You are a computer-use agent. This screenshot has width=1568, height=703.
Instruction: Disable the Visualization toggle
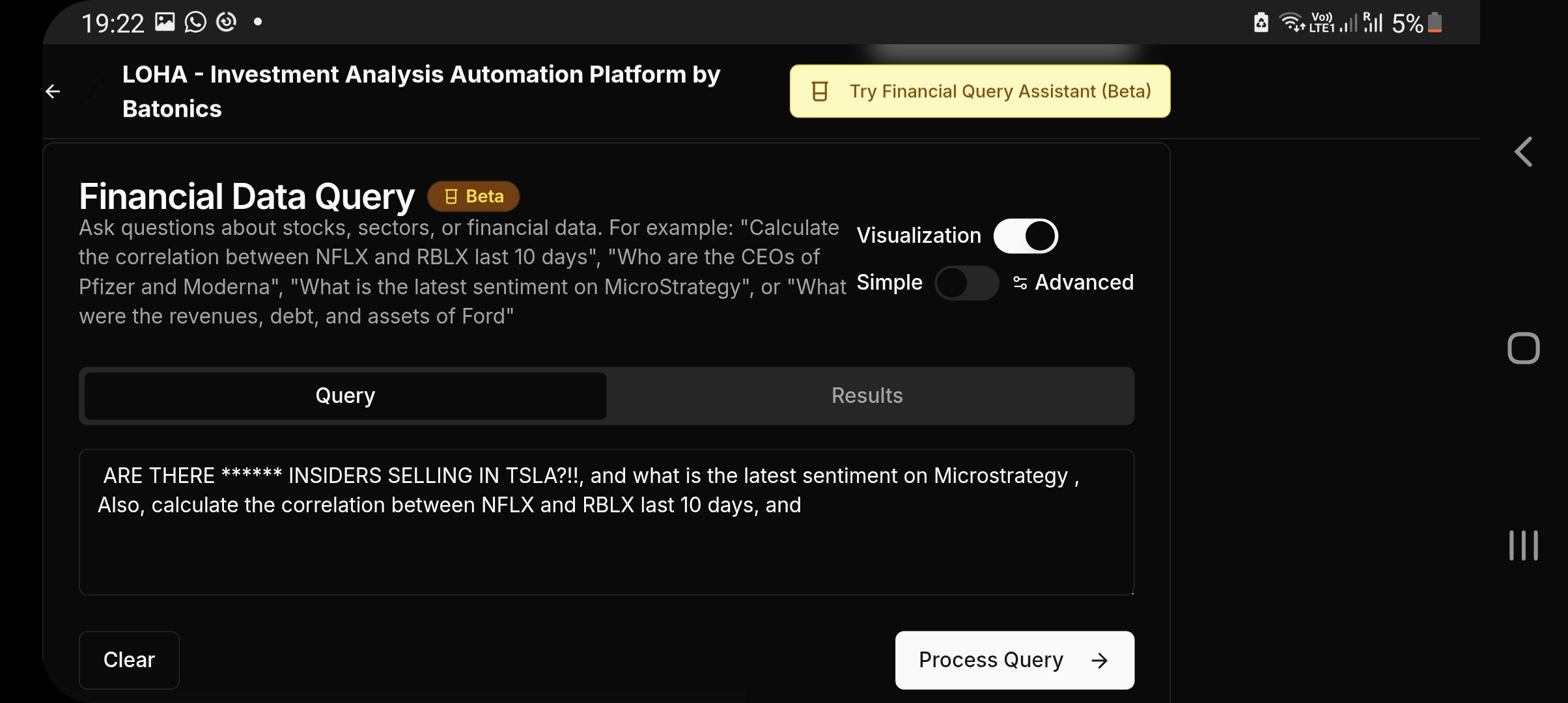1026,236
